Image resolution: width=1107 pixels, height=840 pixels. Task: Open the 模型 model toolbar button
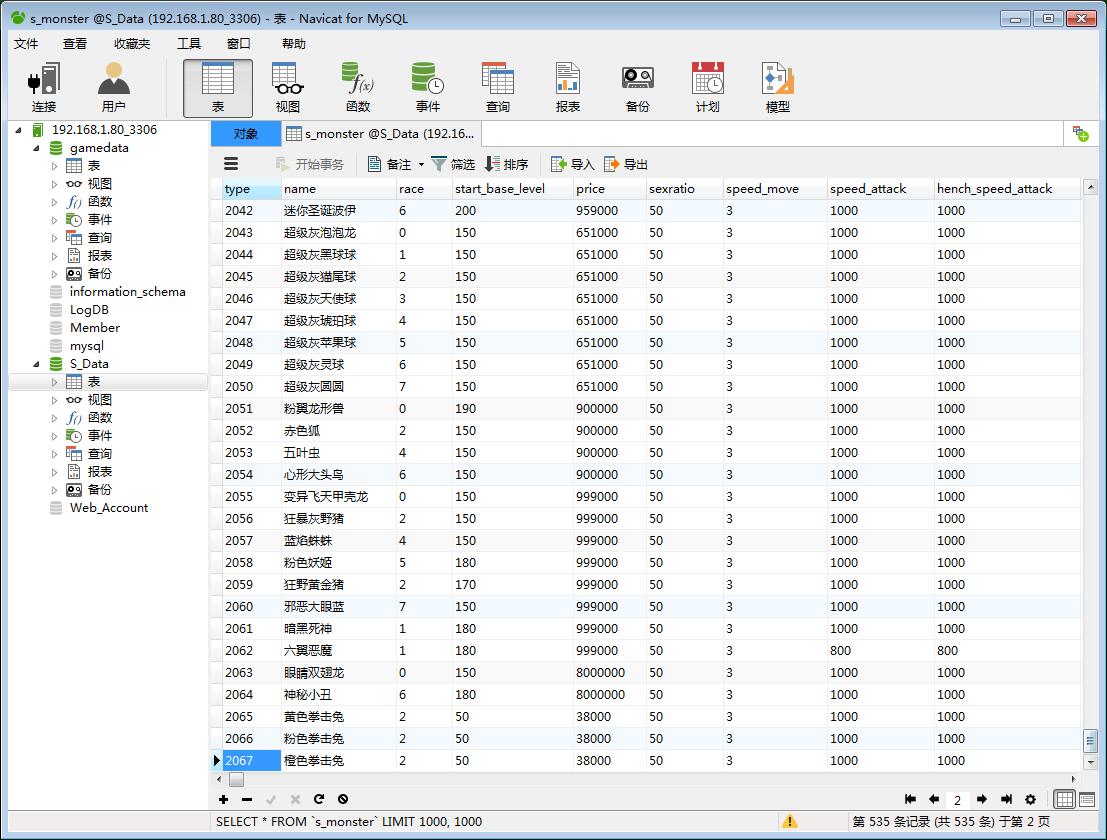coord(778,88)
